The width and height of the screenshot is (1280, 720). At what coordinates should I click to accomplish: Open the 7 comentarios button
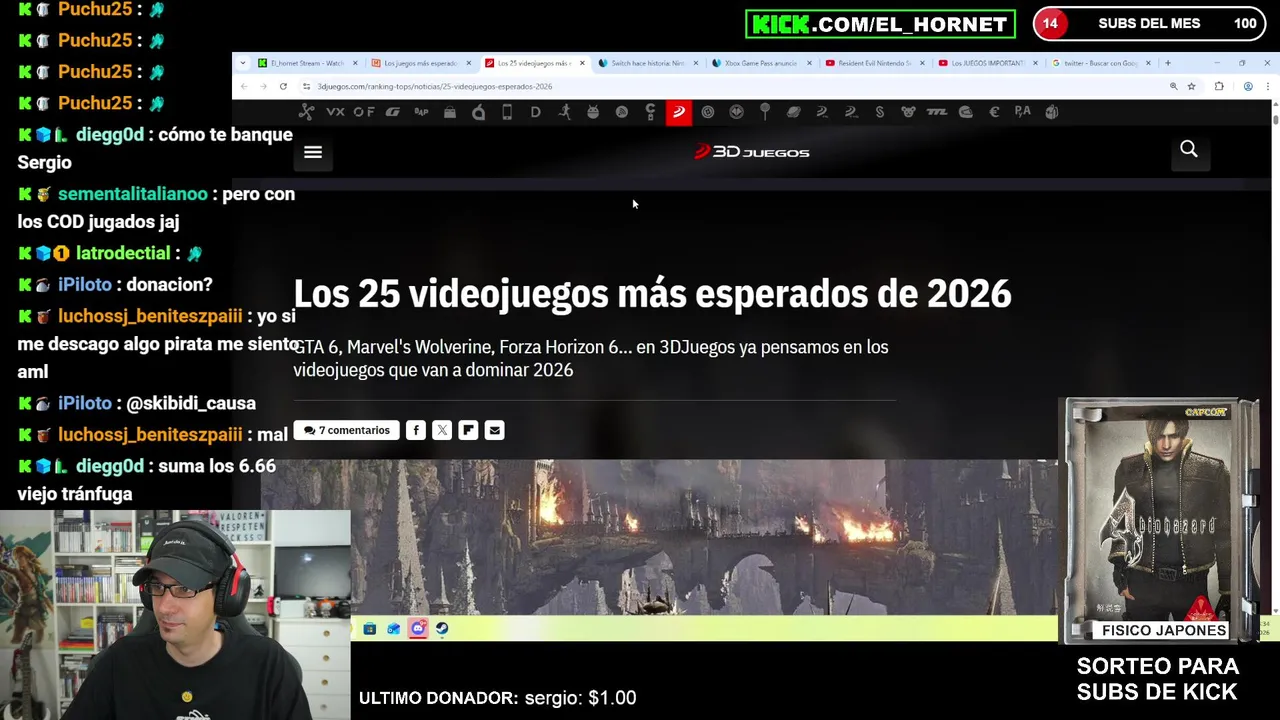click(x=347, y=430)
